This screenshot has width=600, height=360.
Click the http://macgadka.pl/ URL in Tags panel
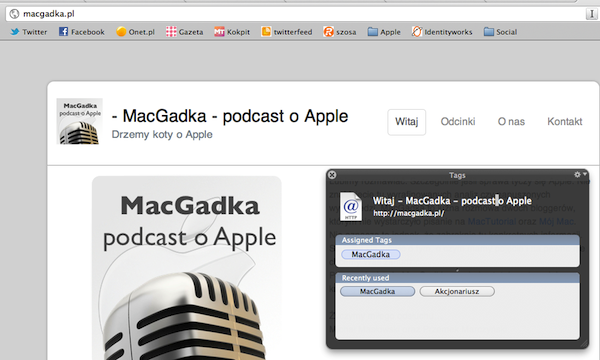[x=409, y=213]
